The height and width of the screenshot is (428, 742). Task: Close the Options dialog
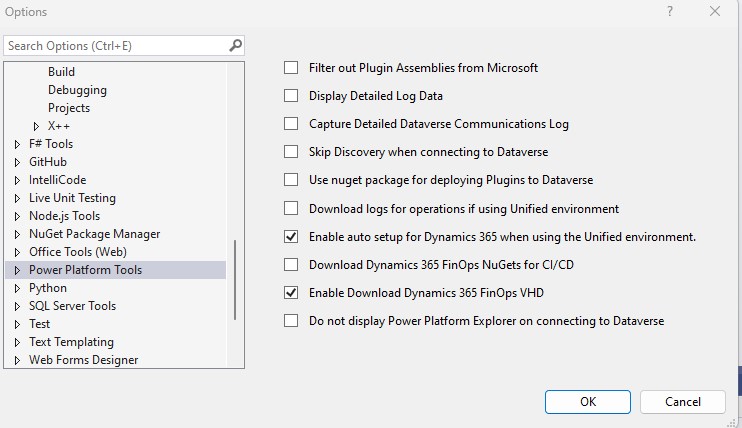pyautogui.click(x=715, y=11)
